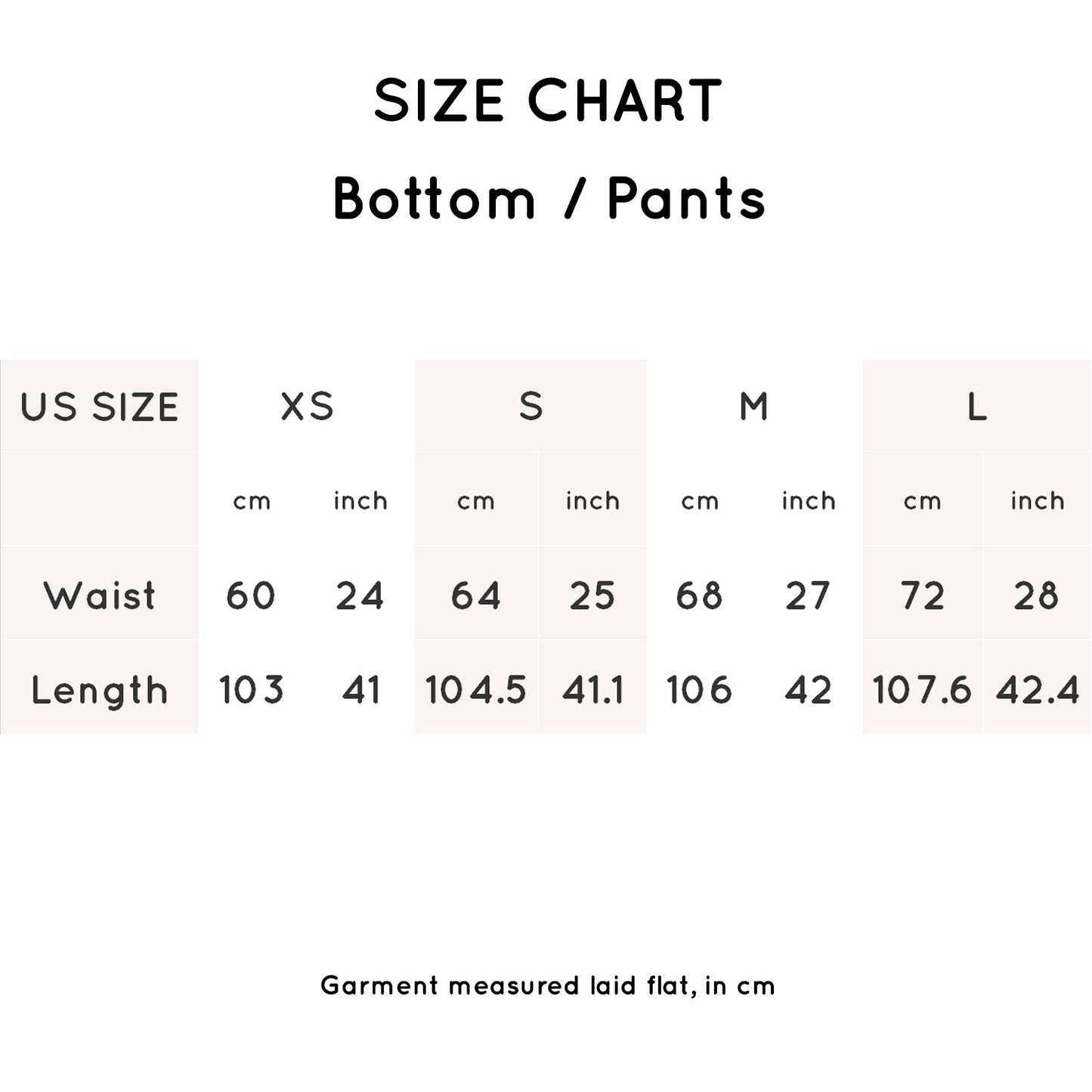Click the 72 cm waist value
The height and width of the screenshot is (1092, 1092).
(x=923, y=595)
